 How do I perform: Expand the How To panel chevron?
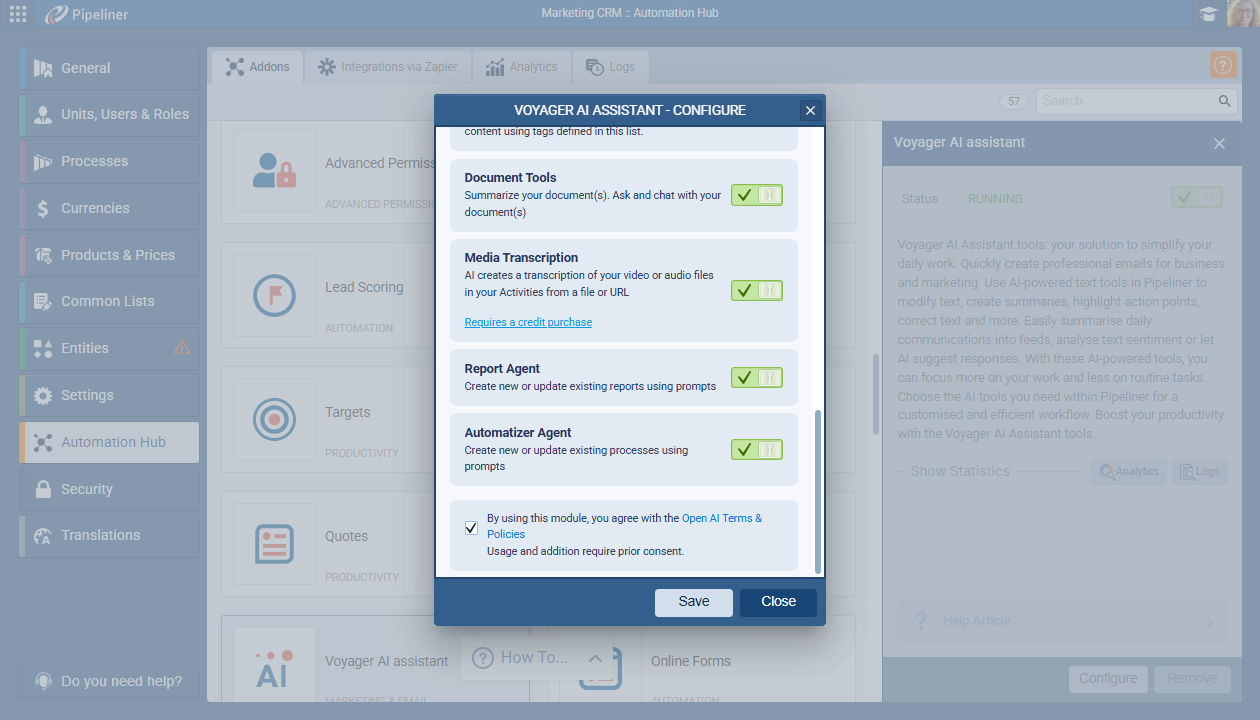595,658
